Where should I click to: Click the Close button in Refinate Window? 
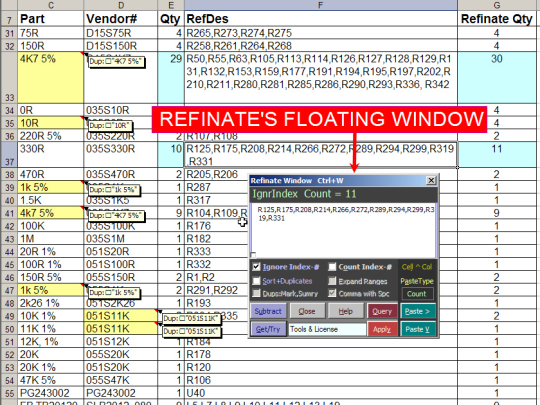[x=307, y=311]
